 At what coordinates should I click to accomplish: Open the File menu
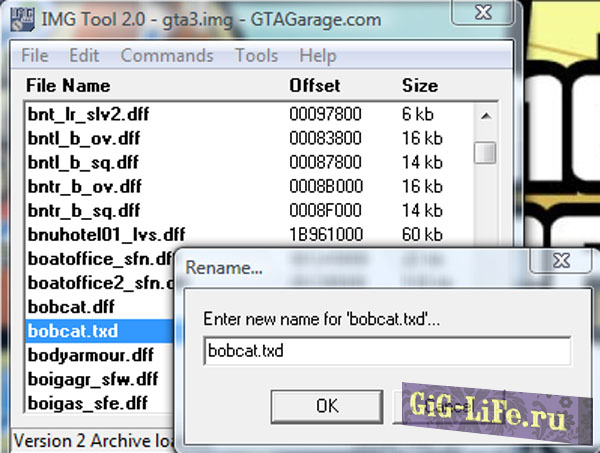click(34, 55)
